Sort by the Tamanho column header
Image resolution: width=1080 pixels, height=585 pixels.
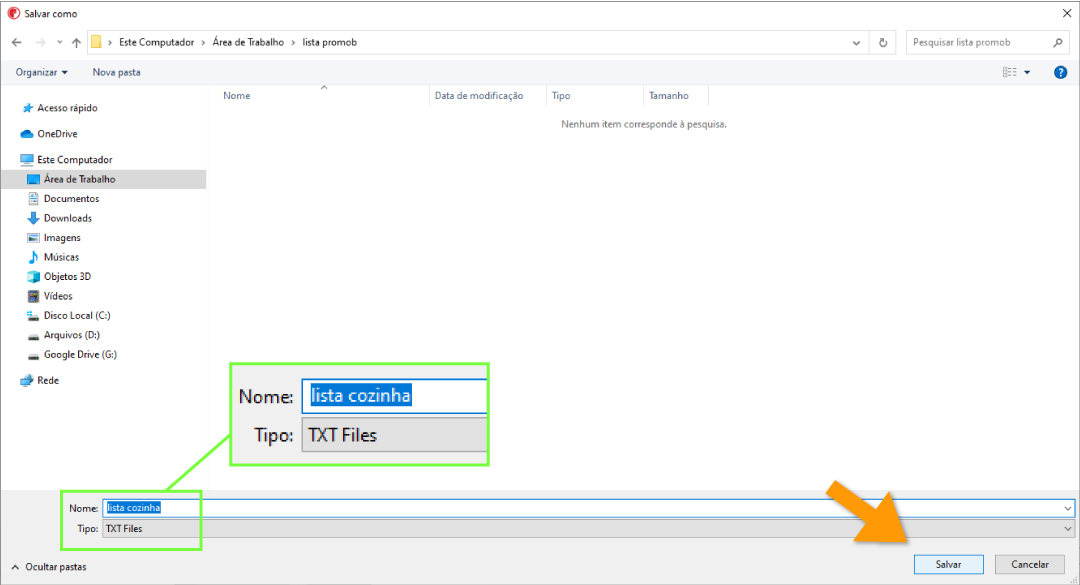pos(675,96)
